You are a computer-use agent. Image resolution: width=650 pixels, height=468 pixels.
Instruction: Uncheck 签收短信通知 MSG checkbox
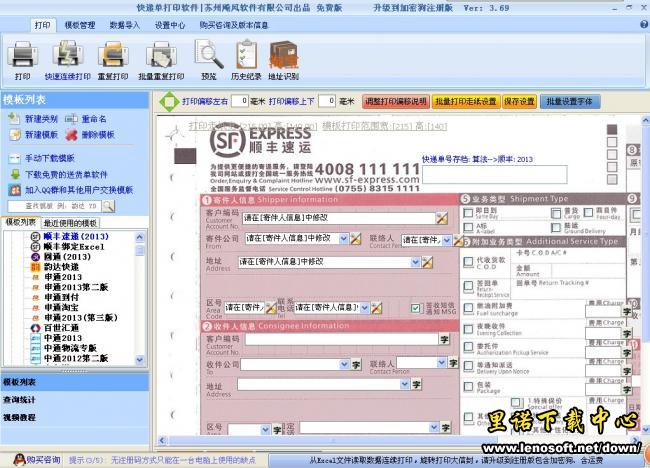(x=416, y=308)
